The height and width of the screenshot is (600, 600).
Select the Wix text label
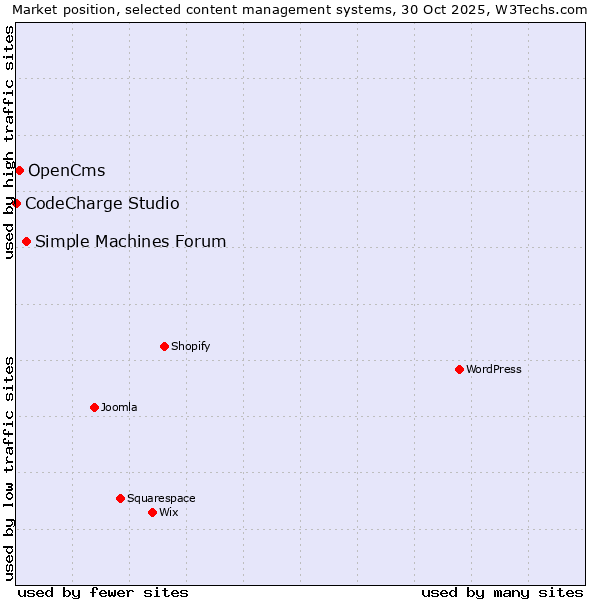pos(168,513)
